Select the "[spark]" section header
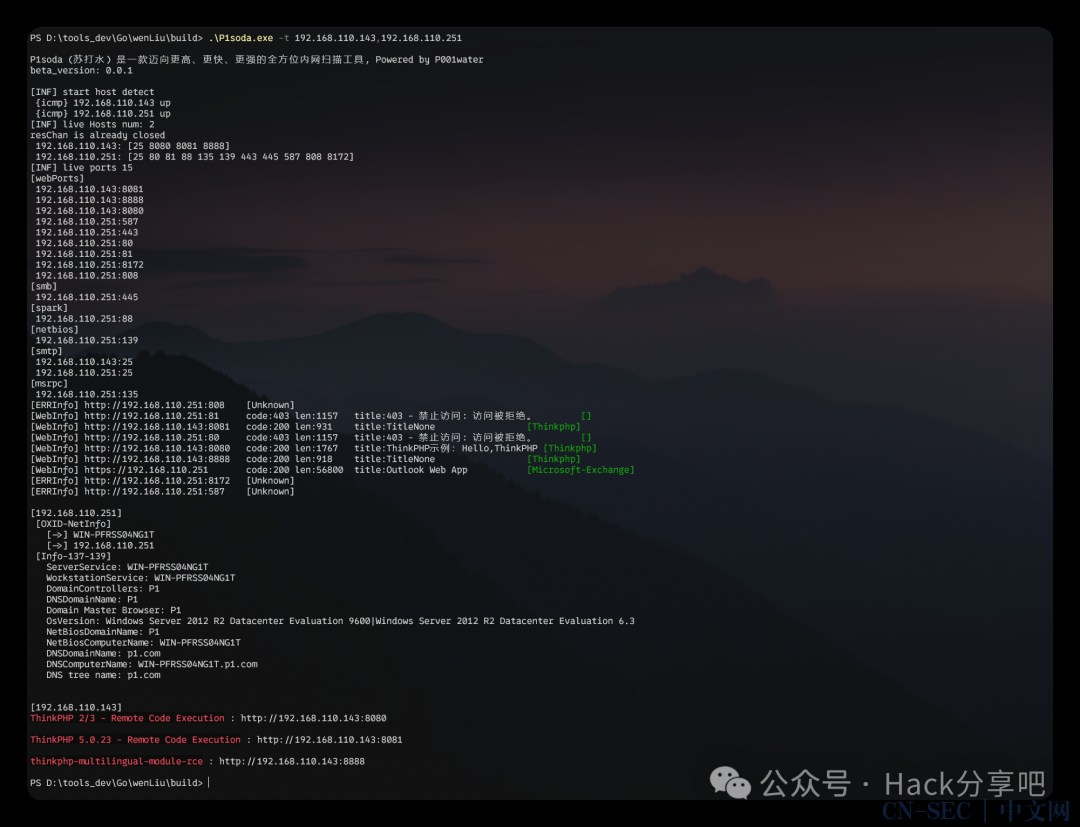This screenshot has width=1080, height=827. 49,308
